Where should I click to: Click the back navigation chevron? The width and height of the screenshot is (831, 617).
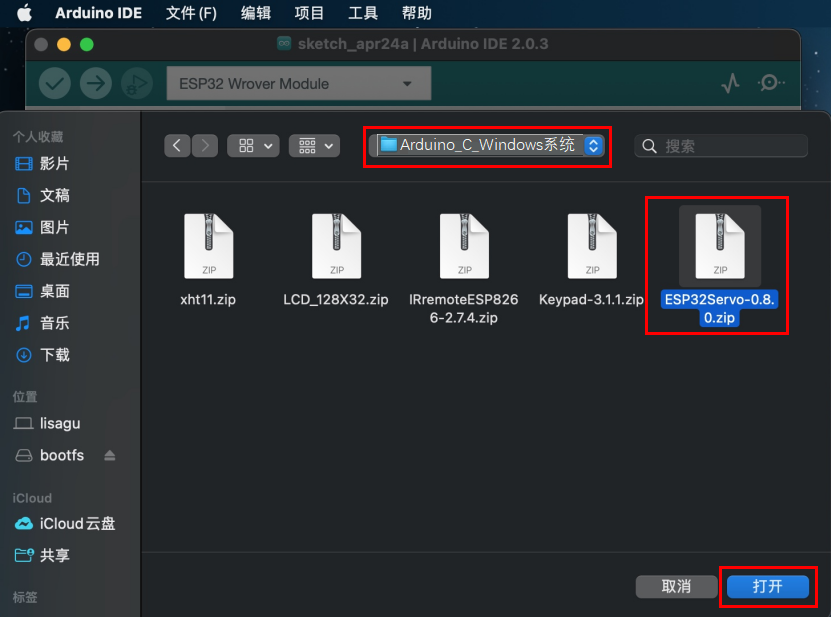pyautogui.click(x=177, y=146)
